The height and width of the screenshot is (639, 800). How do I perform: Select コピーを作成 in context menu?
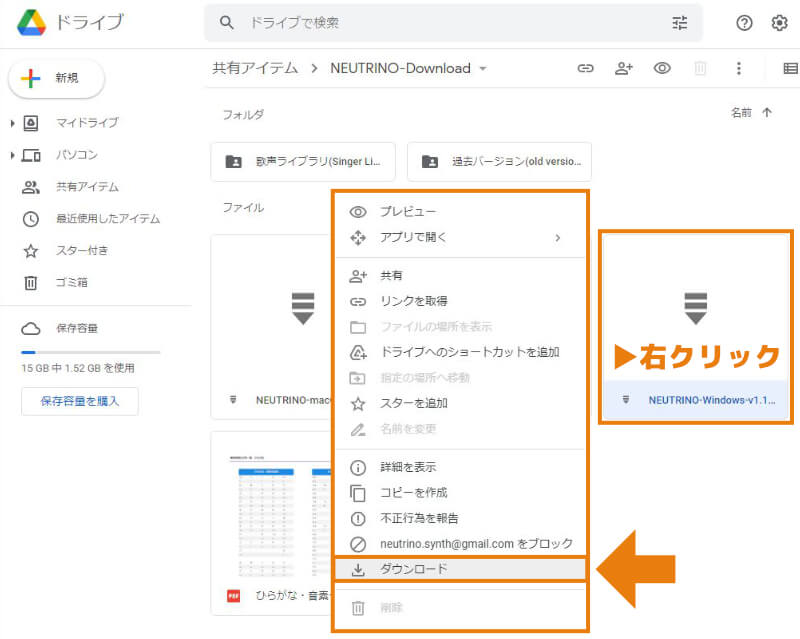[x=460, y=493]
